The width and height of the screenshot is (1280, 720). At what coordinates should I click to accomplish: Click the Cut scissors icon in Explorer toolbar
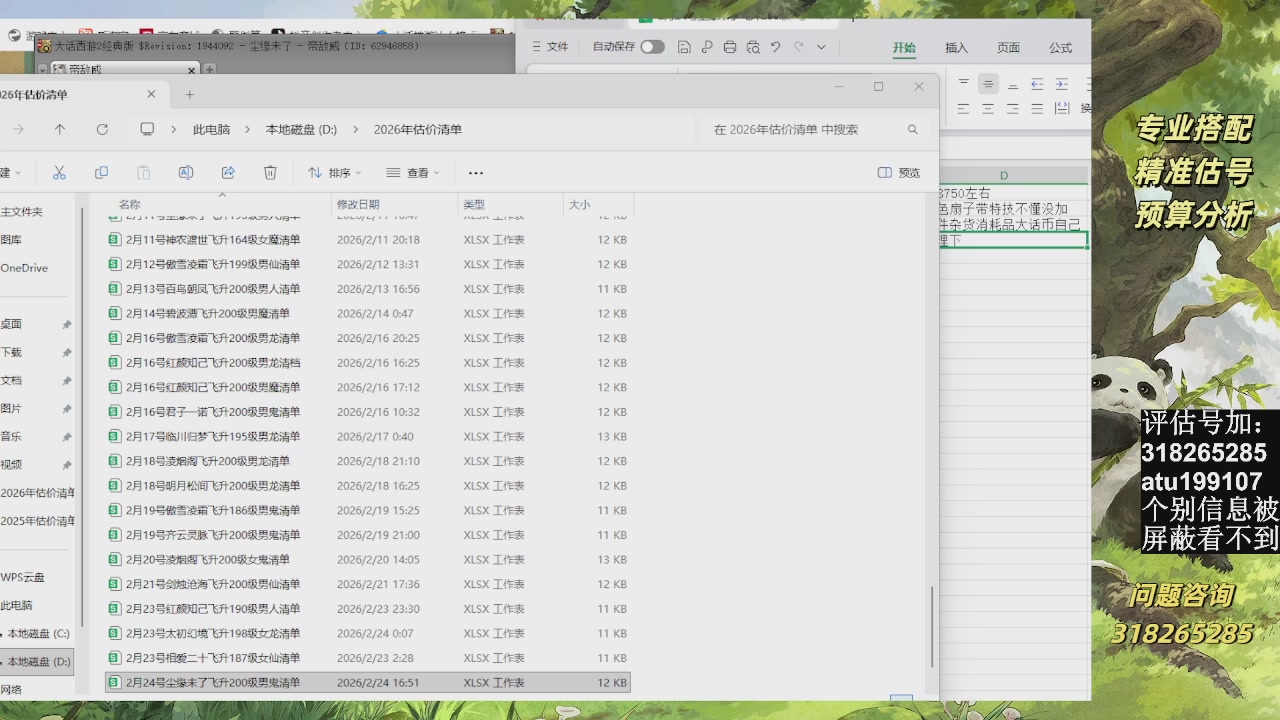coord(59,173)
